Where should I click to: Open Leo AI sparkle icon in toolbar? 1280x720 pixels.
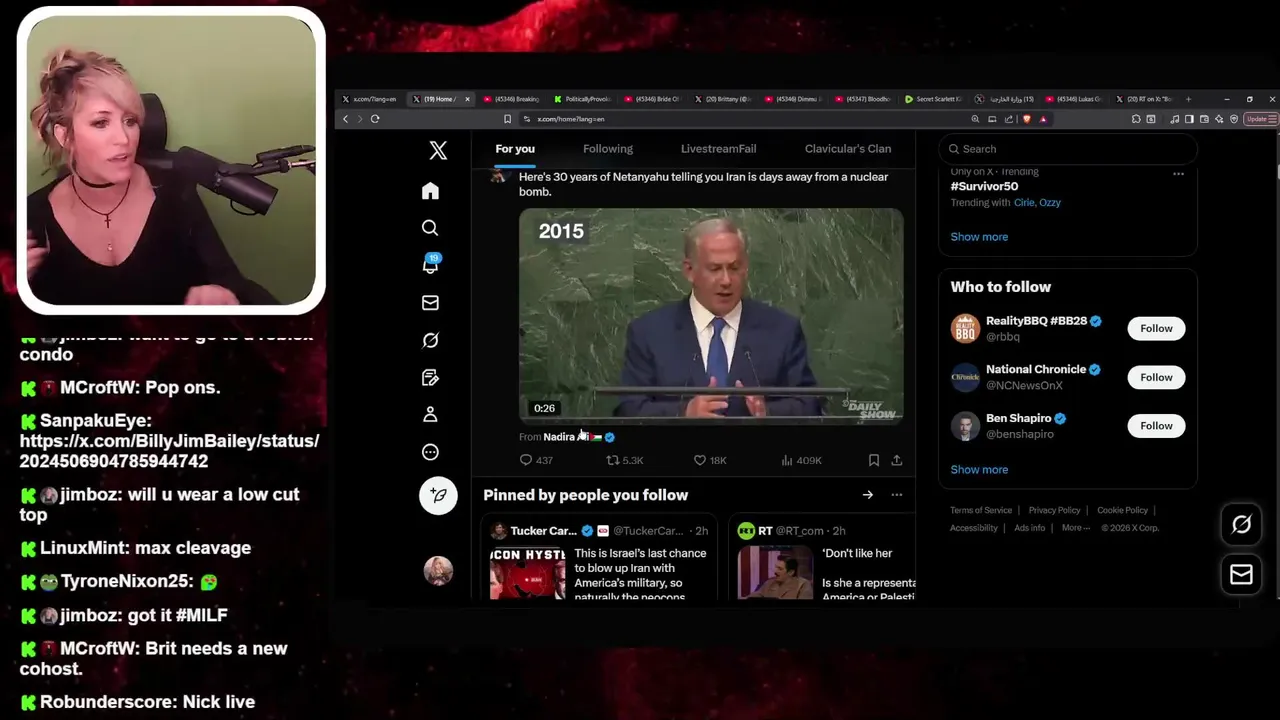pos(1219,119)
